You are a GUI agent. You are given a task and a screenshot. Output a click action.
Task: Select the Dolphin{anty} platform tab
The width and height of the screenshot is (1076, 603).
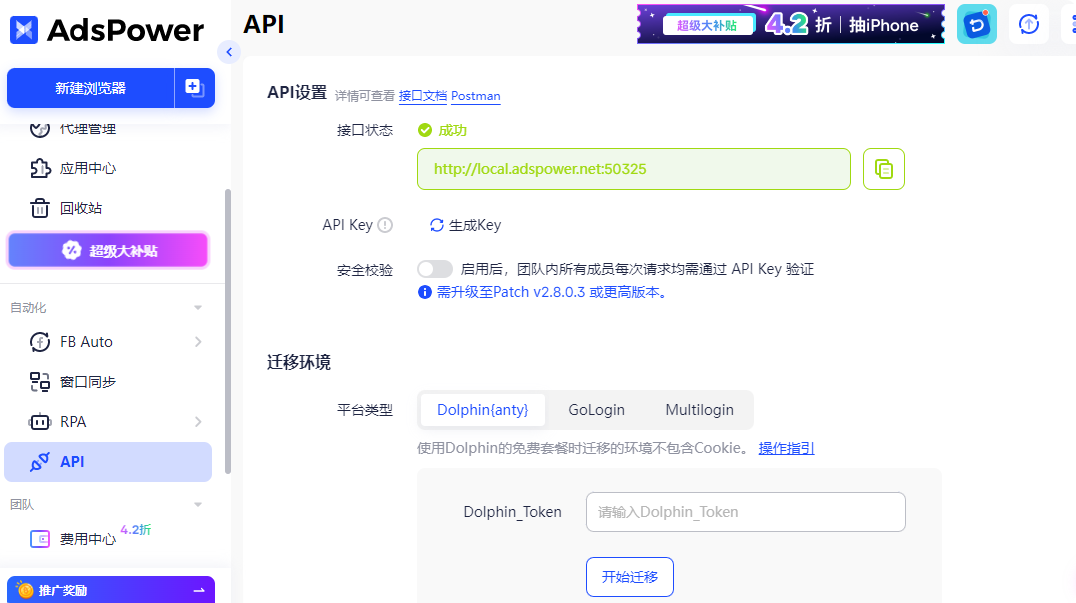click(x=482, y=410)
